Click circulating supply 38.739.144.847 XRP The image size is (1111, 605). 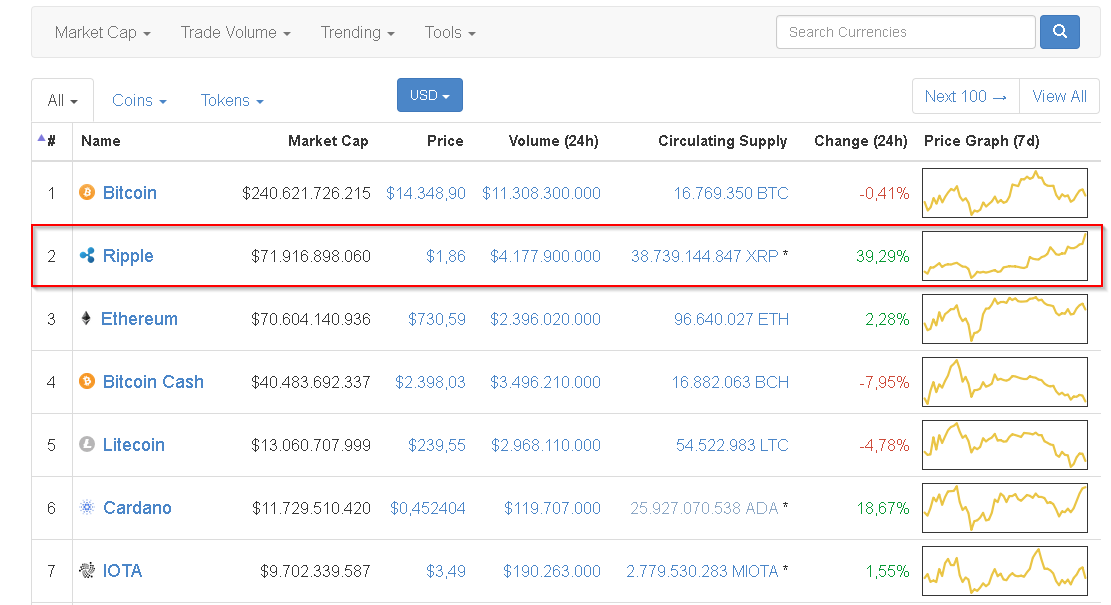(x=705, y=256)
